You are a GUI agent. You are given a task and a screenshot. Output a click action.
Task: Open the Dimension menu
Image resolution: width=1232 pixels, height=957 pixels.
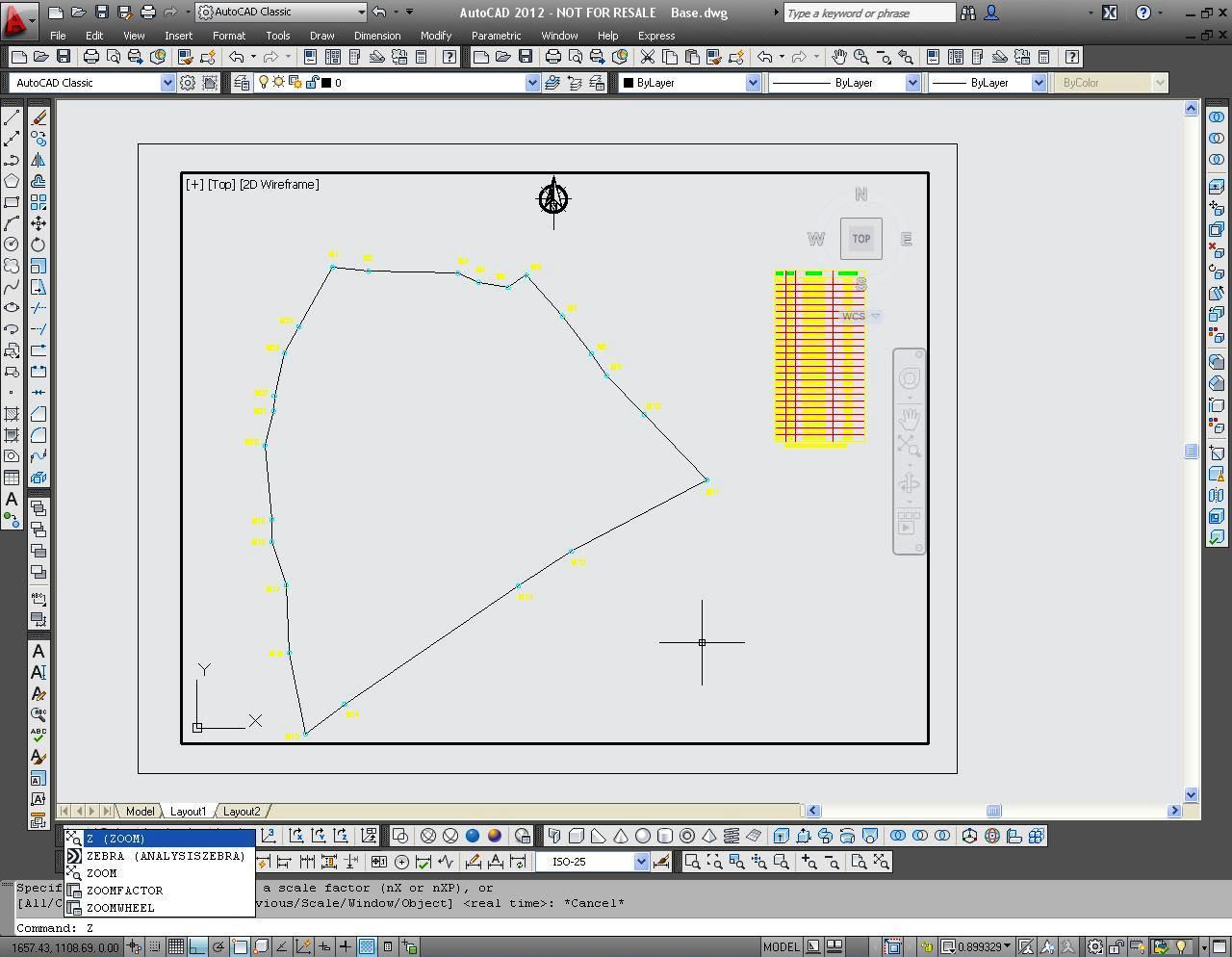376,36
